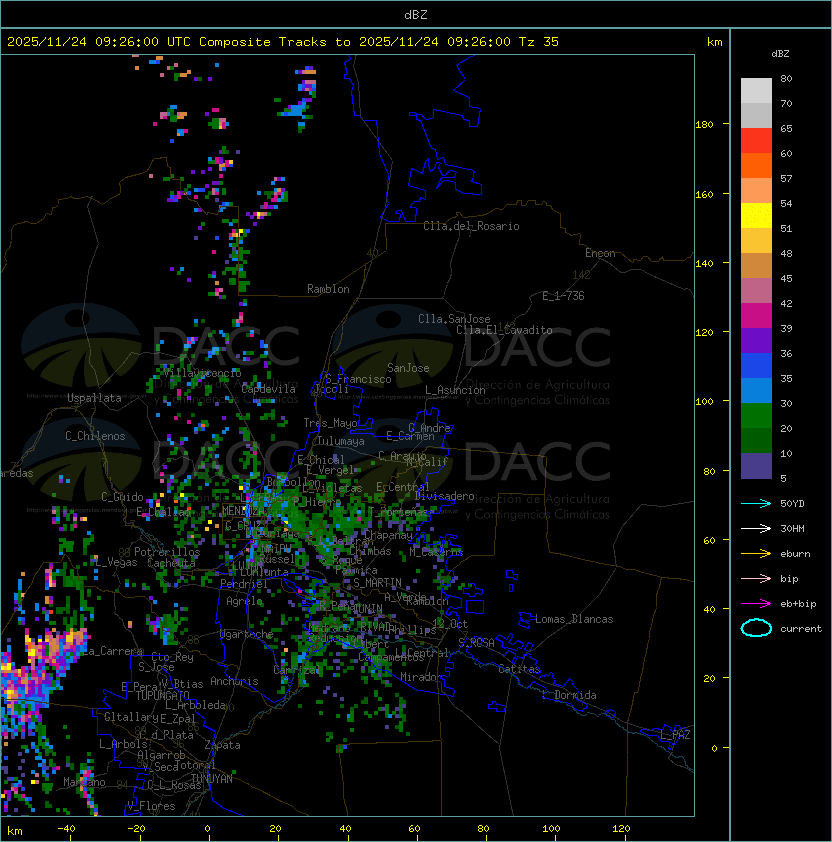Click the '-40' tick on bottom axis
This screenshot has width=832, height=842.
(66, 829)
